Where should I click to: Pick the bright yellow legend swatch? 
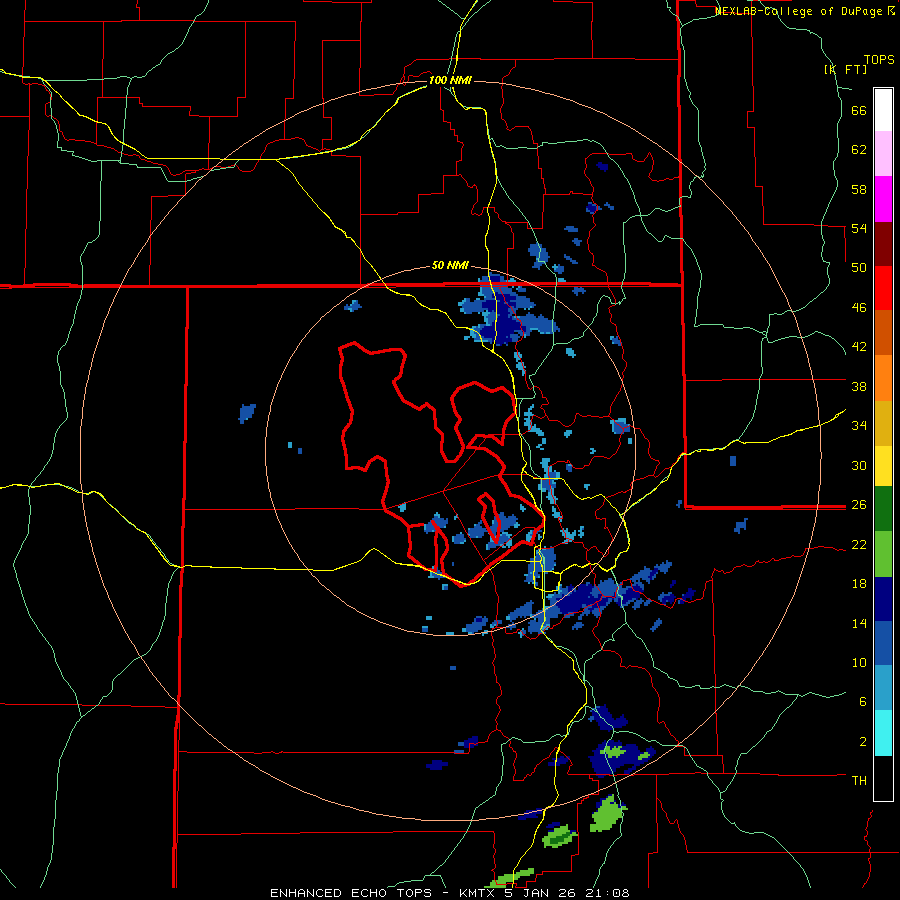coord(883,465)
